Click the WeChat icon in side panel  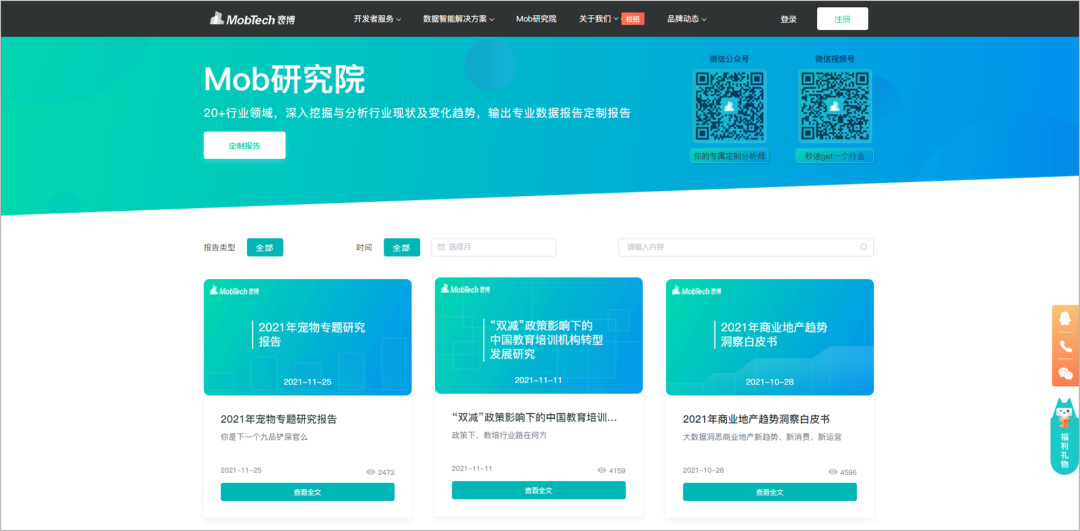click(x=1065, y=373)
